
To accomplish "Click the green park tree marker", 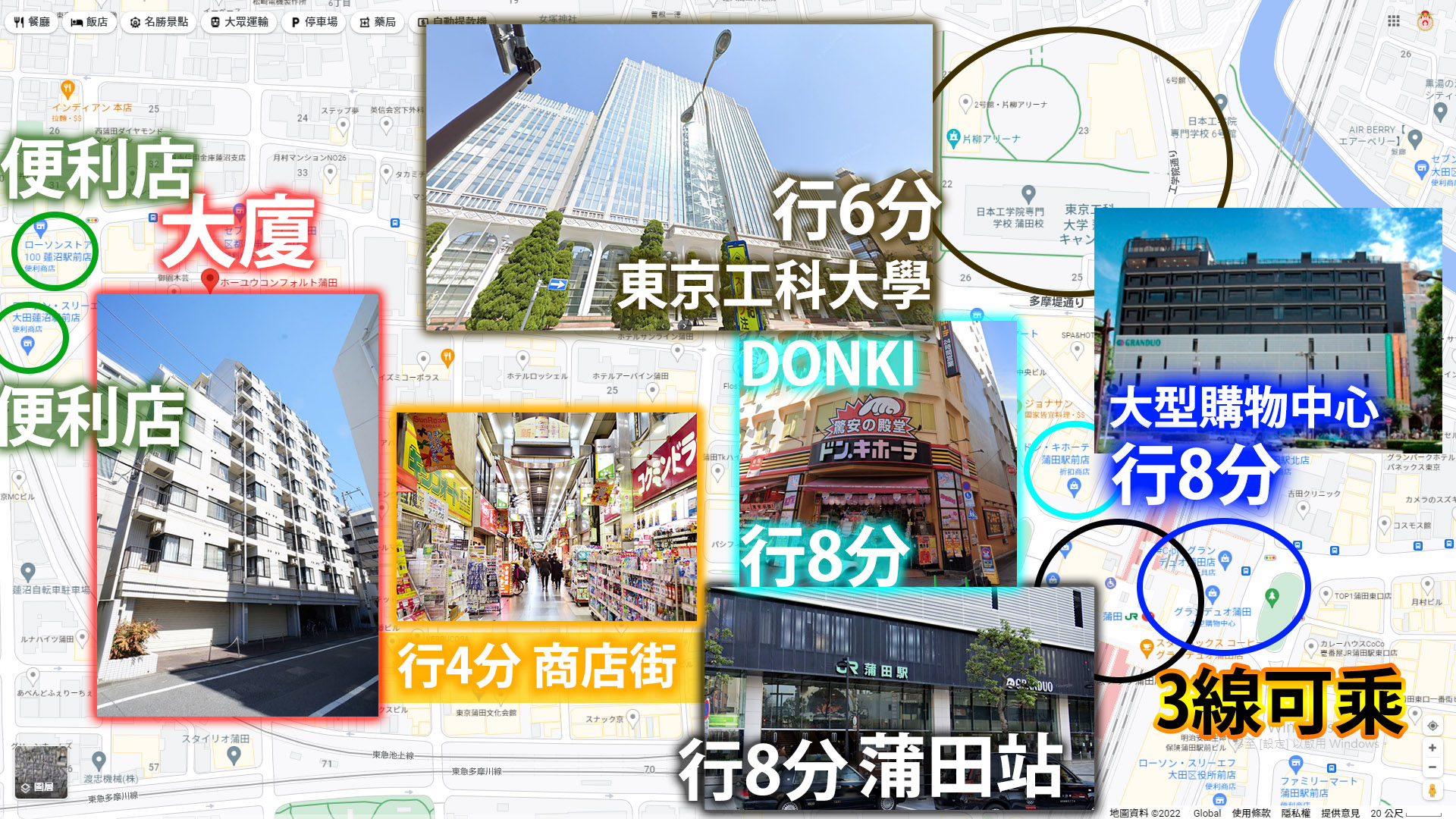I will click(1272, 598).
